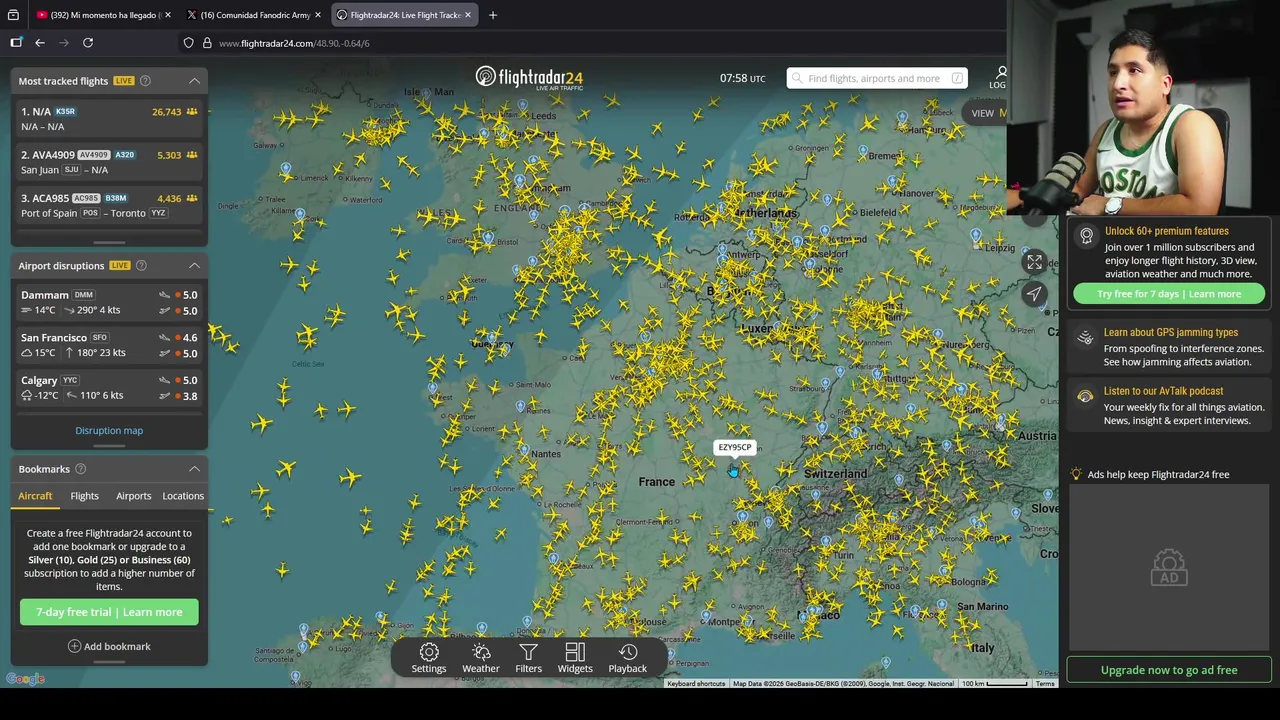Open Listen to our AvTalk podcast link
The width and height of the screenshot is (1280, 720).
click(x=1163, y=392)
